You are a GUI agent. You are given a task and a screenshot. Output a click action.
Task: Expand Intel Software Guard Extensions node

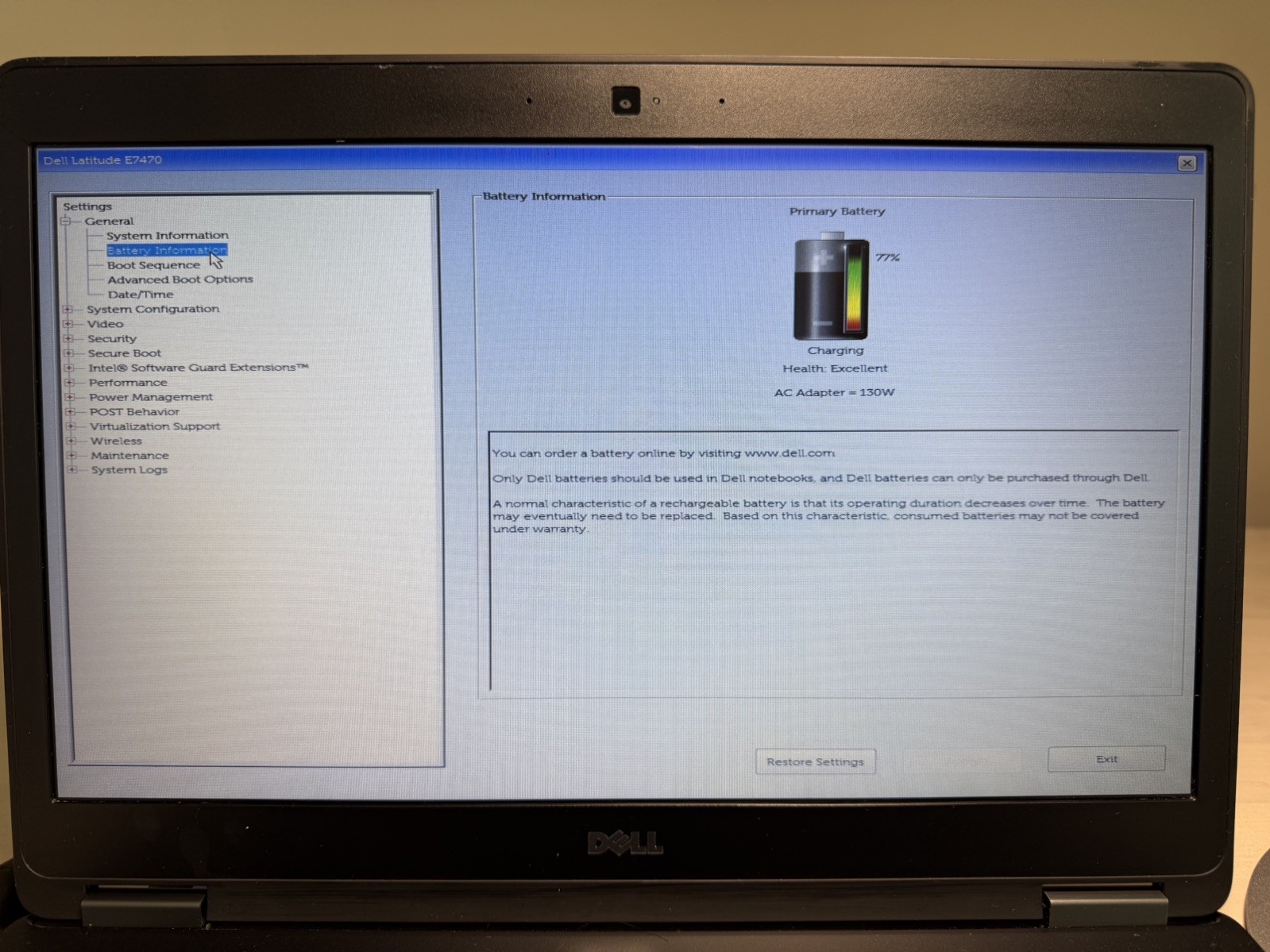(x=69, y=368)
